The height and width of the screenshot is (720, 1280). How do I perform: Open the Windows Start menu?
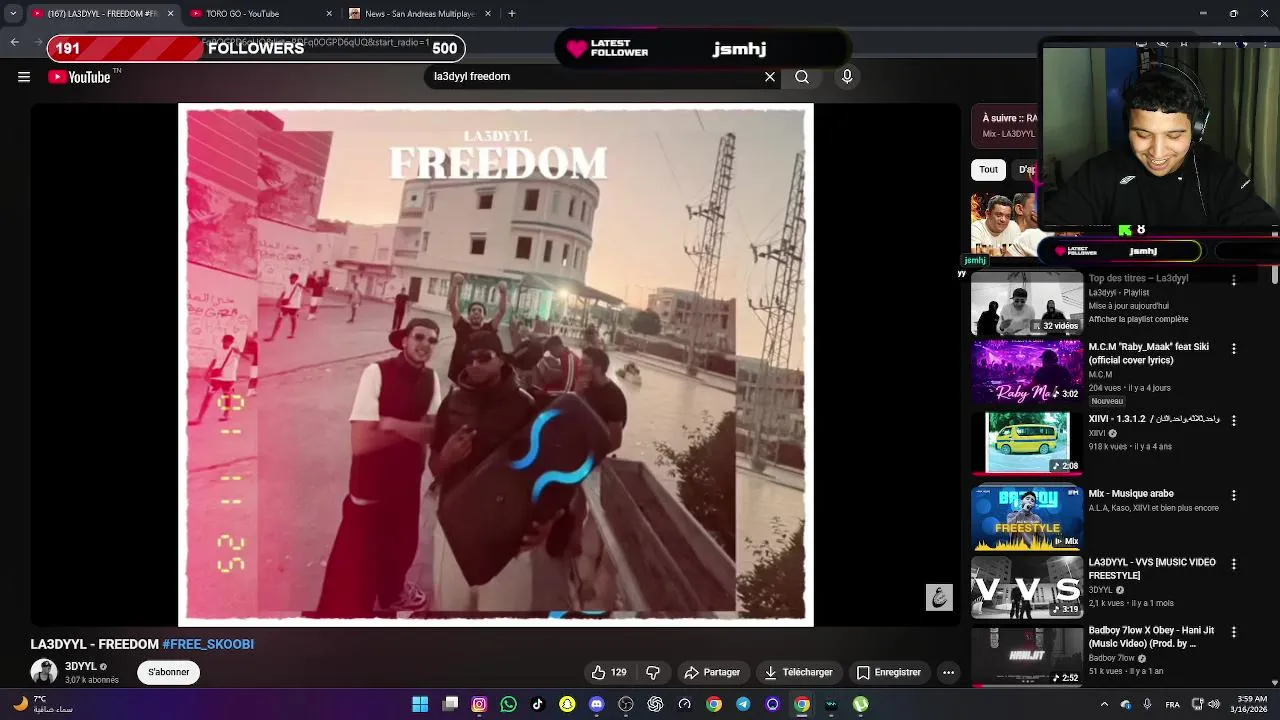(x=420, y=704)
